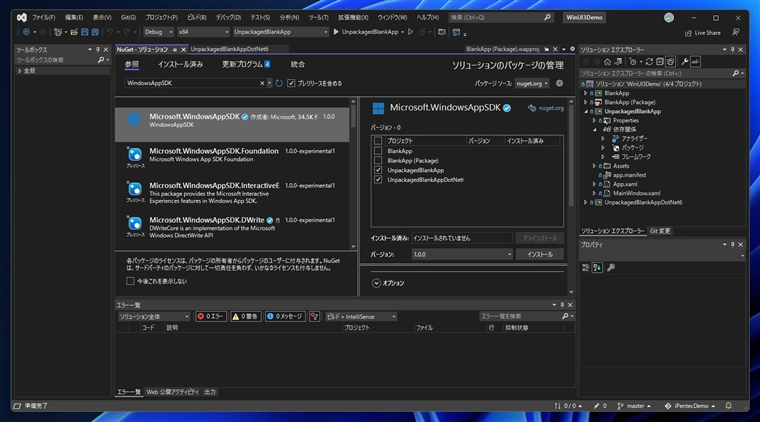This screenshot has height=422, width=760.
Task: Switch to the Consolidate tab
Action: (x=298, y=64)
